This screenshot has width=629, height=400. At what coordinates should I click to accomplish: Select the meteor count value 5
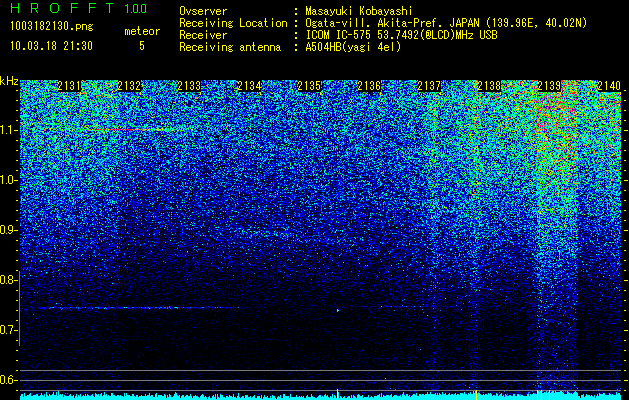tap(142, 46)
